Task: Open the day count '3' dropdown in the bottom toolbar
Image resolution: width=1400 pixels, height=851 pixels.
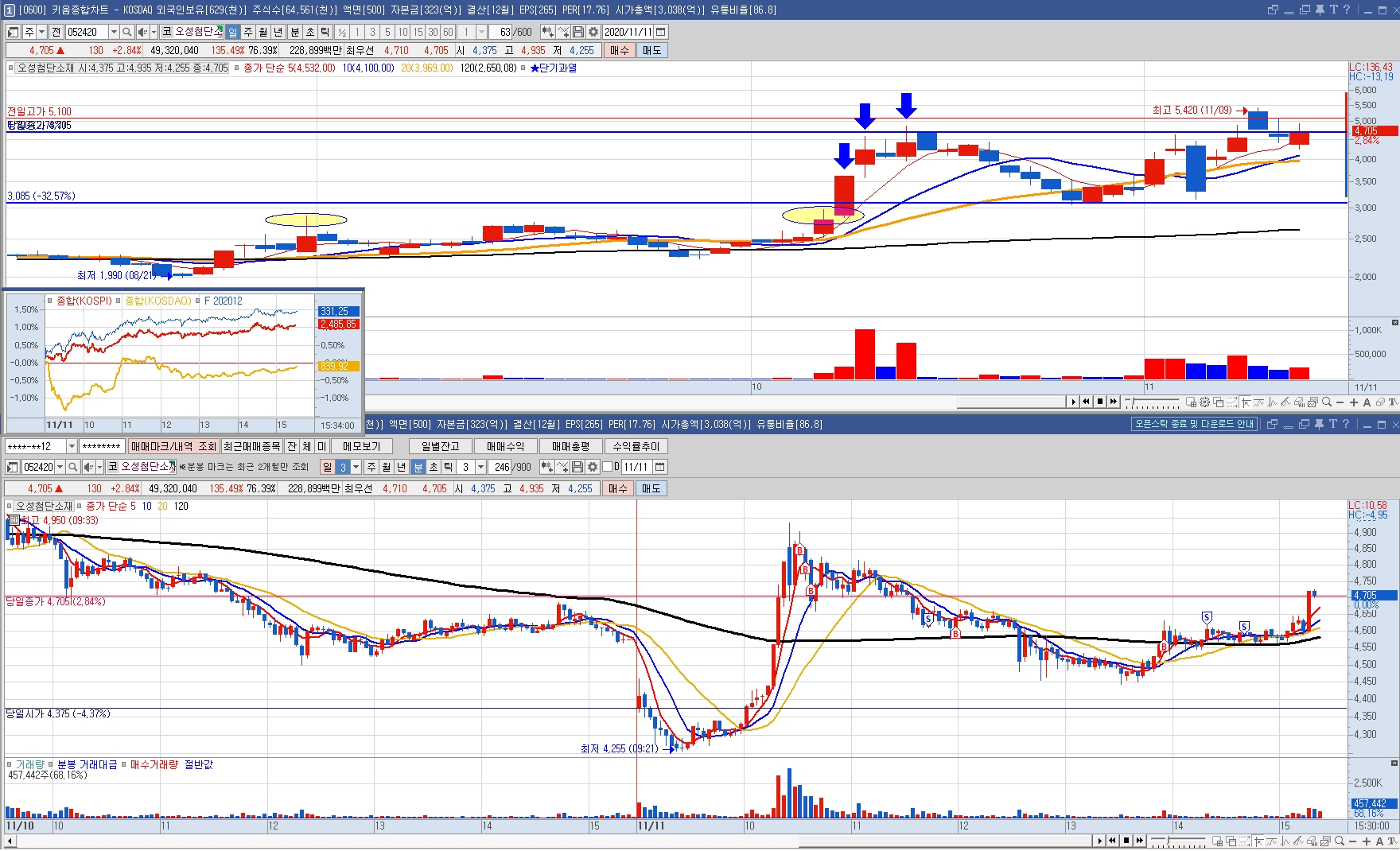Action: pyautogui.click(x=356, y=467)
